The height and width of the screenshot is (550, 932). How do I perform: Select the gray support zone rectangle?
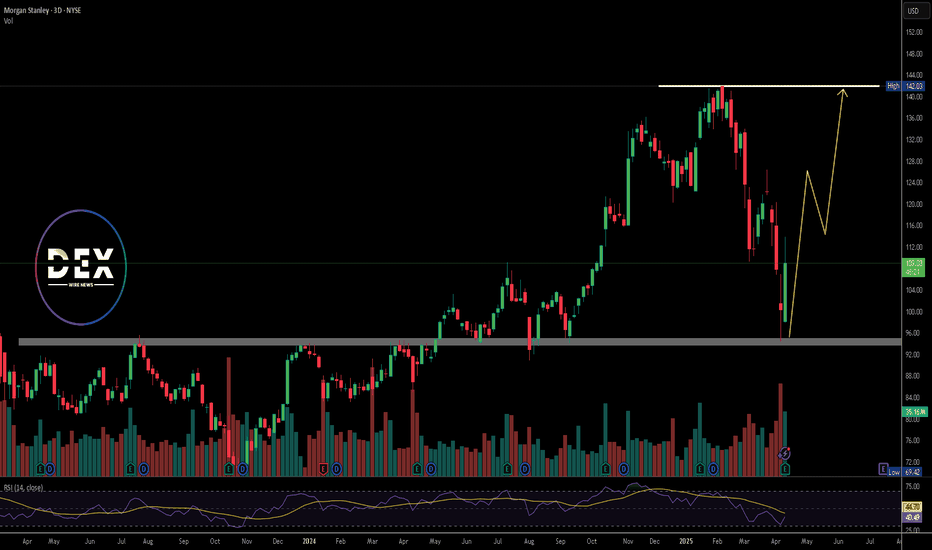pyautogui.click(x=459, y=342)
